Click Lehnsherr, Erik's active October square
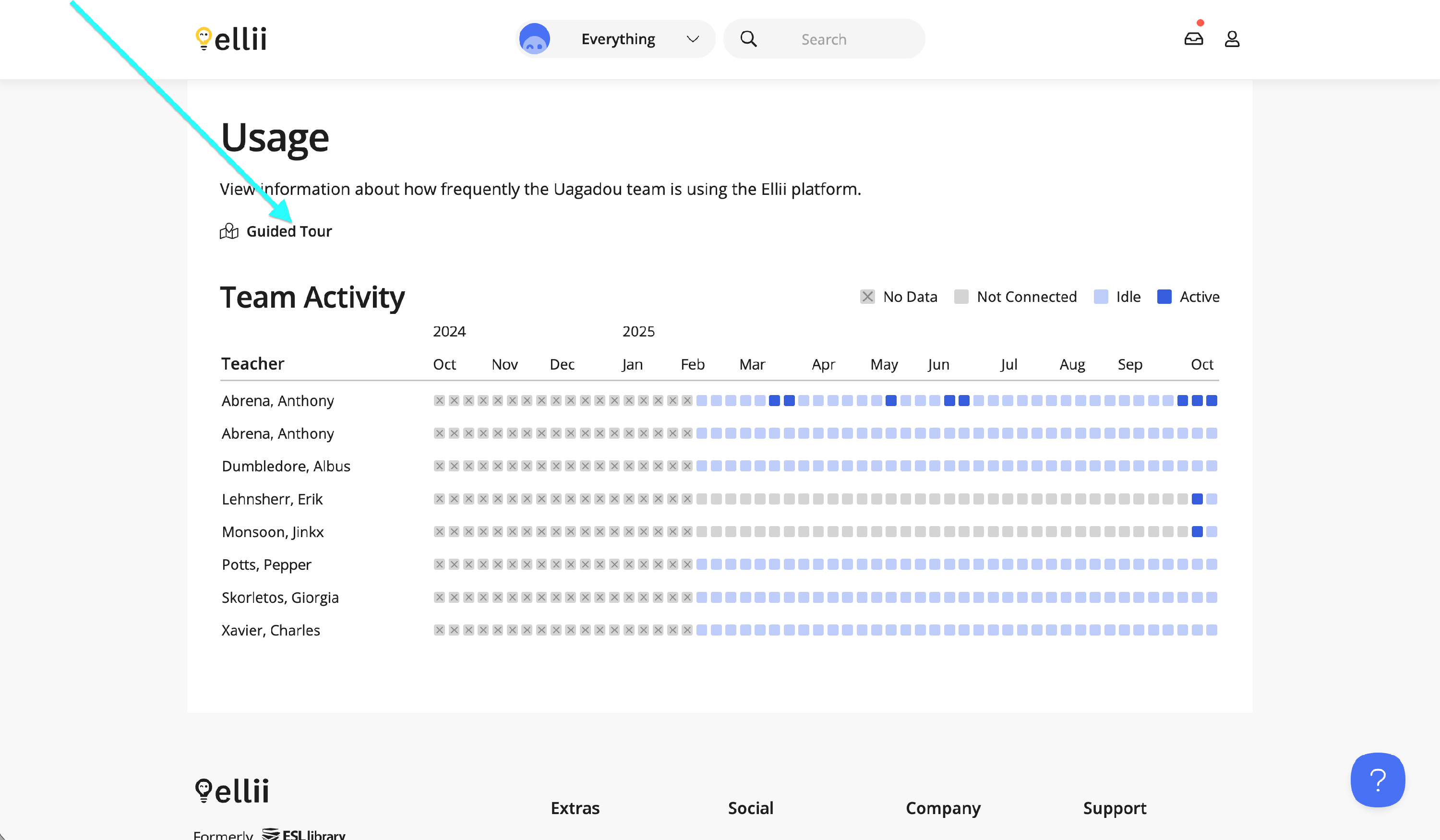Screen dimensions: 1440x840 pyautogui.click(x=1197, y=499)
